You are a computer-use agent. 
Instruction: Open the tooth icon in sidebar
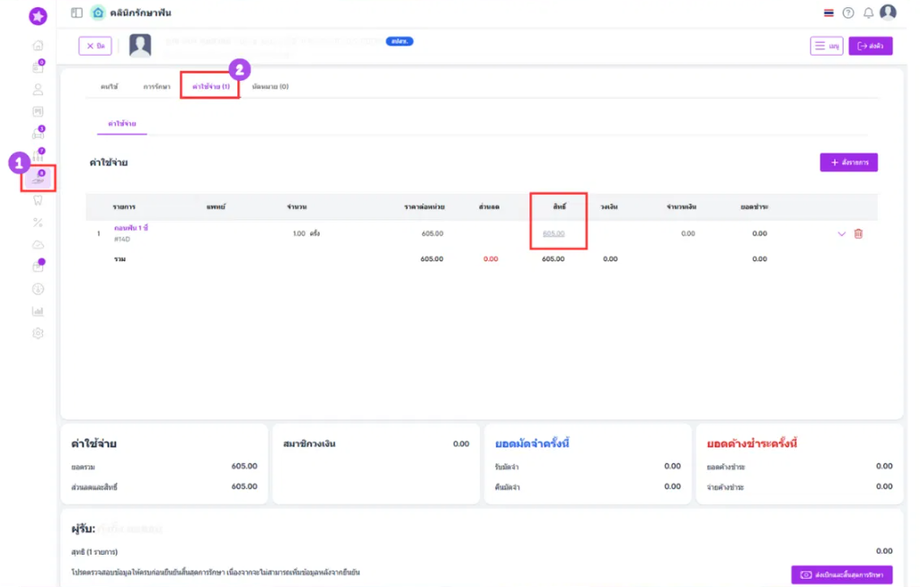(x=38, y=200)
